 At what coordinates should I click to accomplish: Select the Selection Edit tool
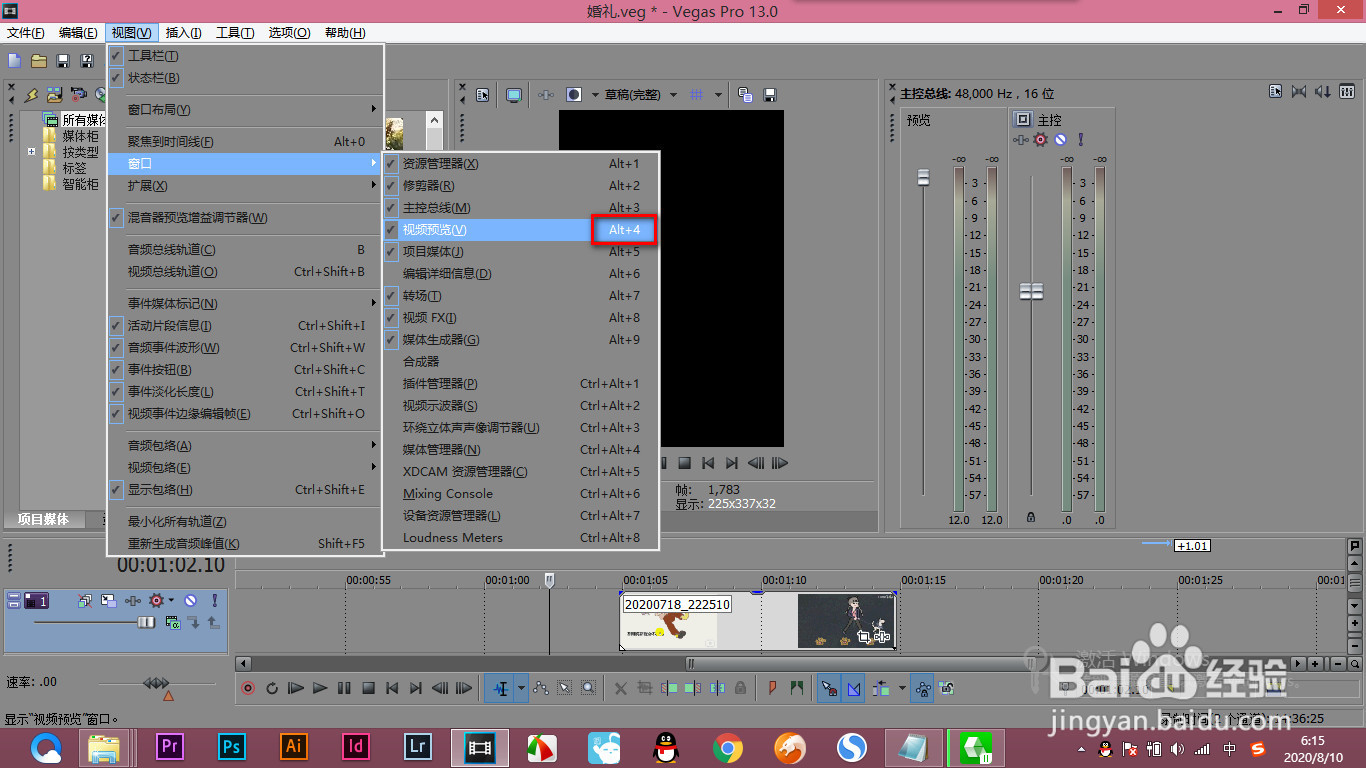[565, 688]
